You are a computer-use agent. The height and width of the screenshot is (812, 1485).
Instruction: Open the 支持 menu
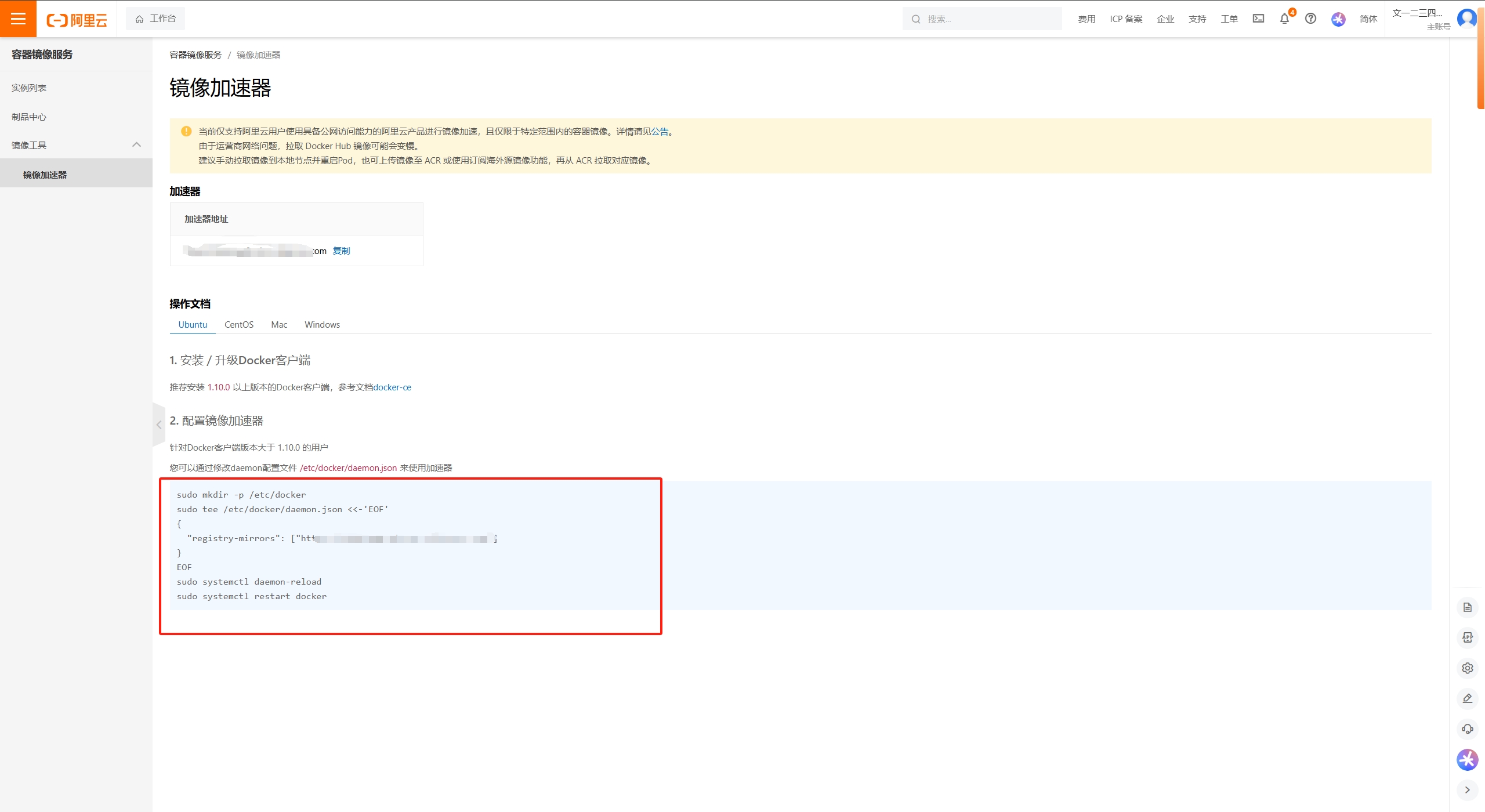(x=1197, y=19)
